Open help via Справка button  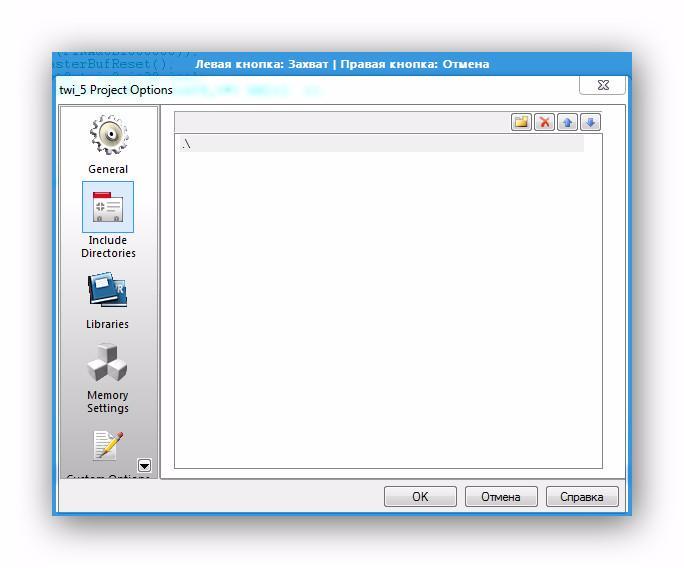pyautogui.click(x=582, y=496)
